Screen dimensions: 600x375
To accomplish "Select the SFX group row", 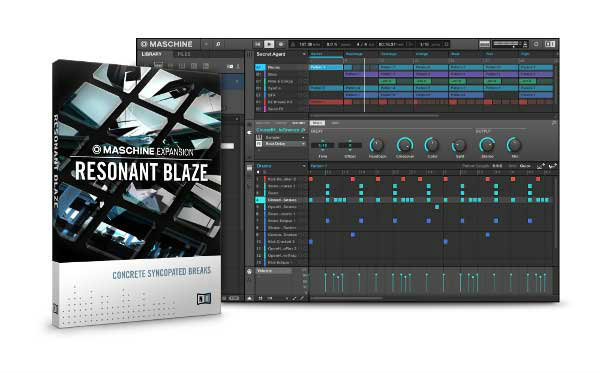I will tap(281, 95).
